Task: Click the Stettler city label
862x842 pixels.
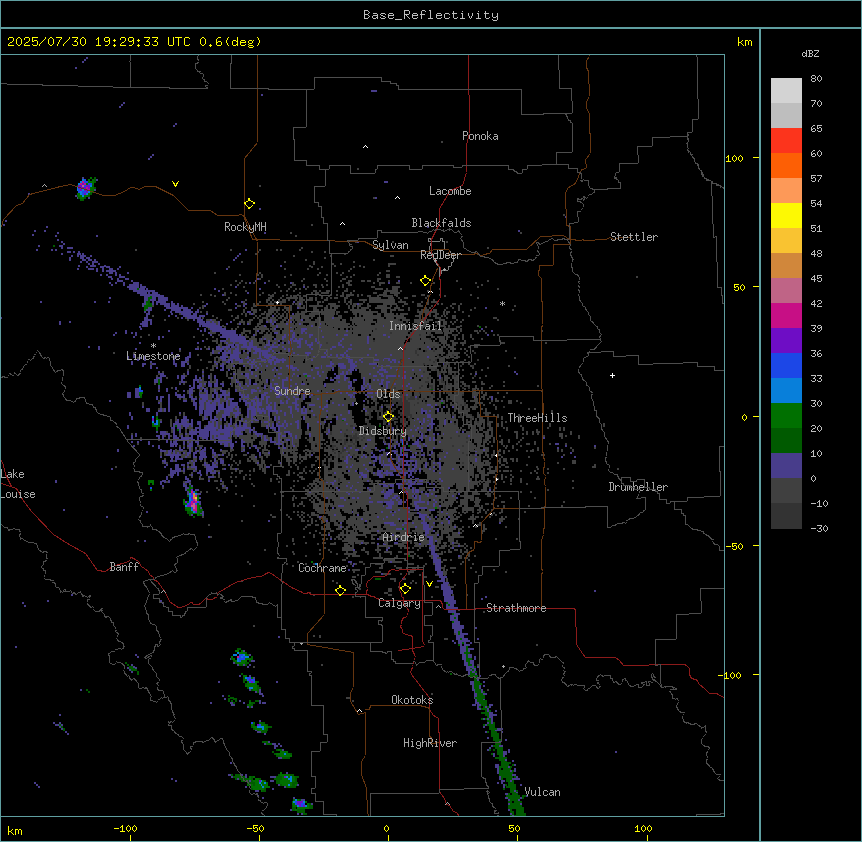Action: click(634, 237)
